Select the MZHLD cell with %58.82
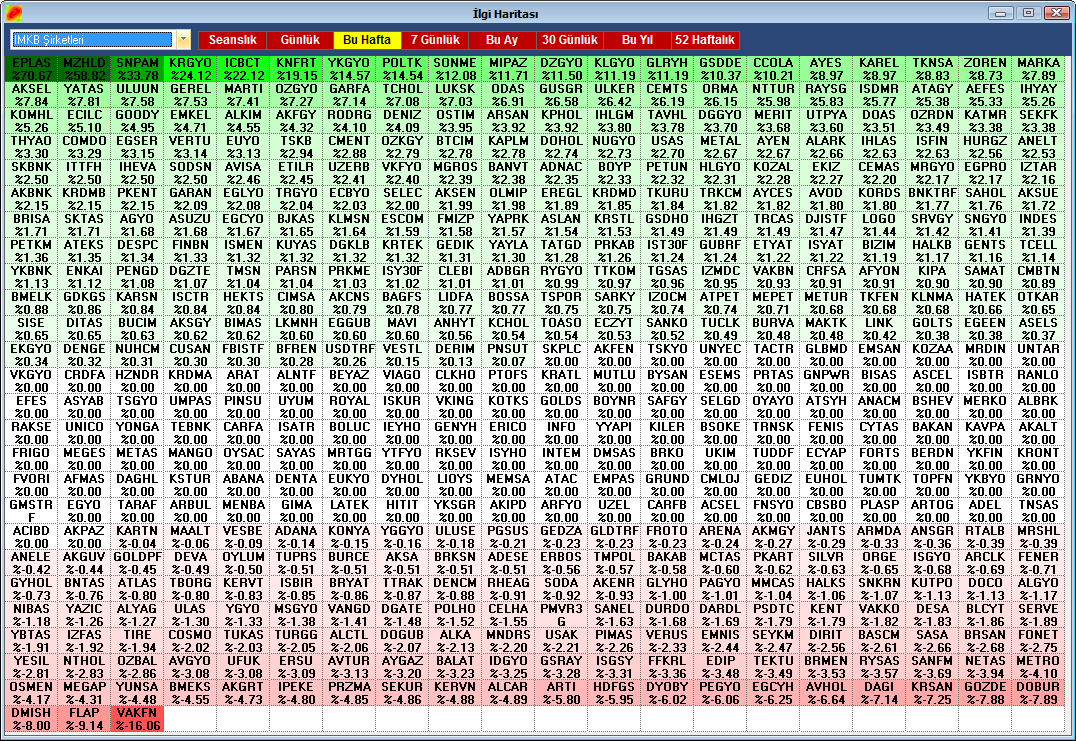This screenshot has height=741, width=1076. click(84, 69)
